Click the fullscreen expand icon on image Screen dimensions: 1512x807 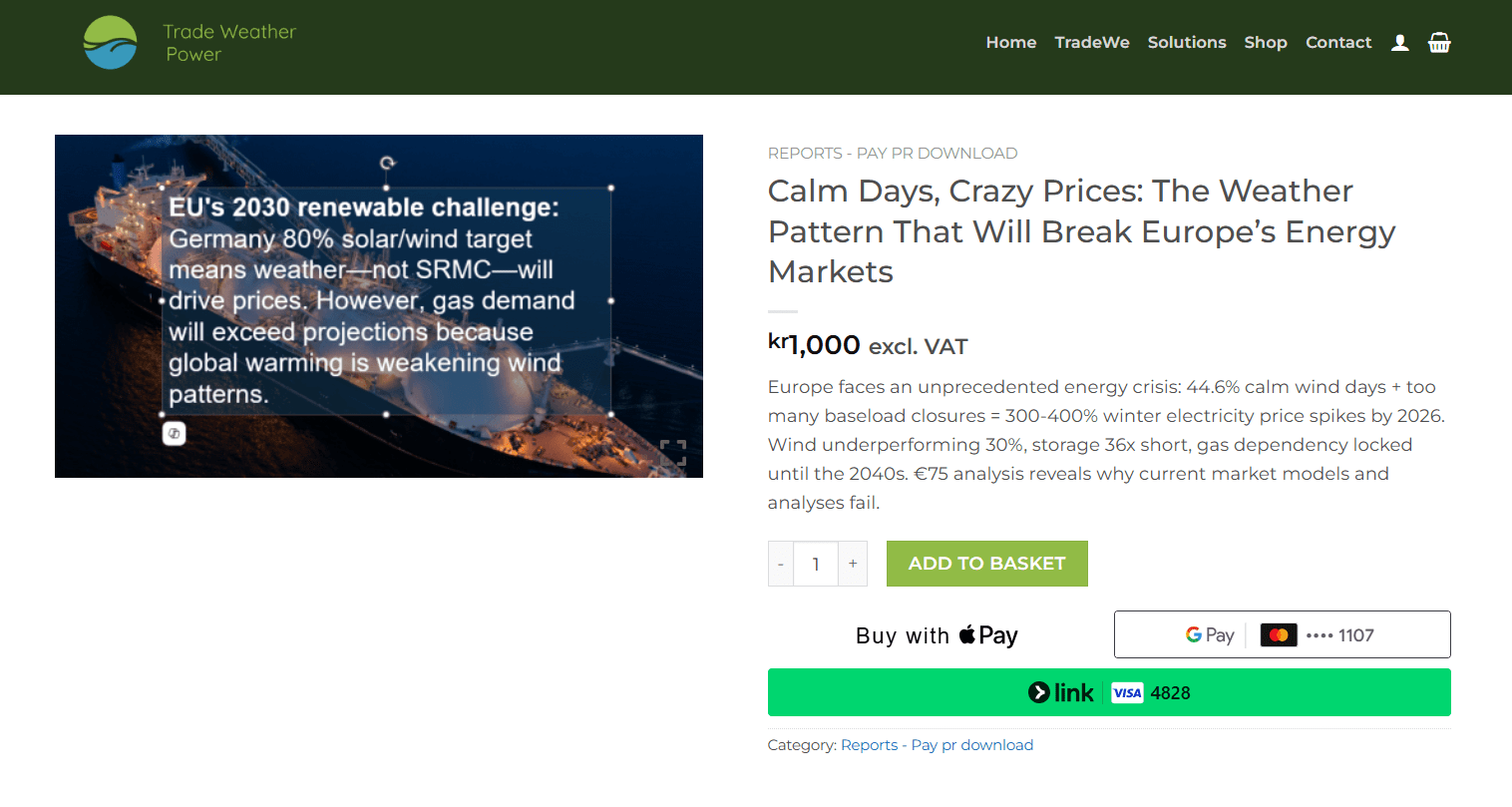click(673, 453)
